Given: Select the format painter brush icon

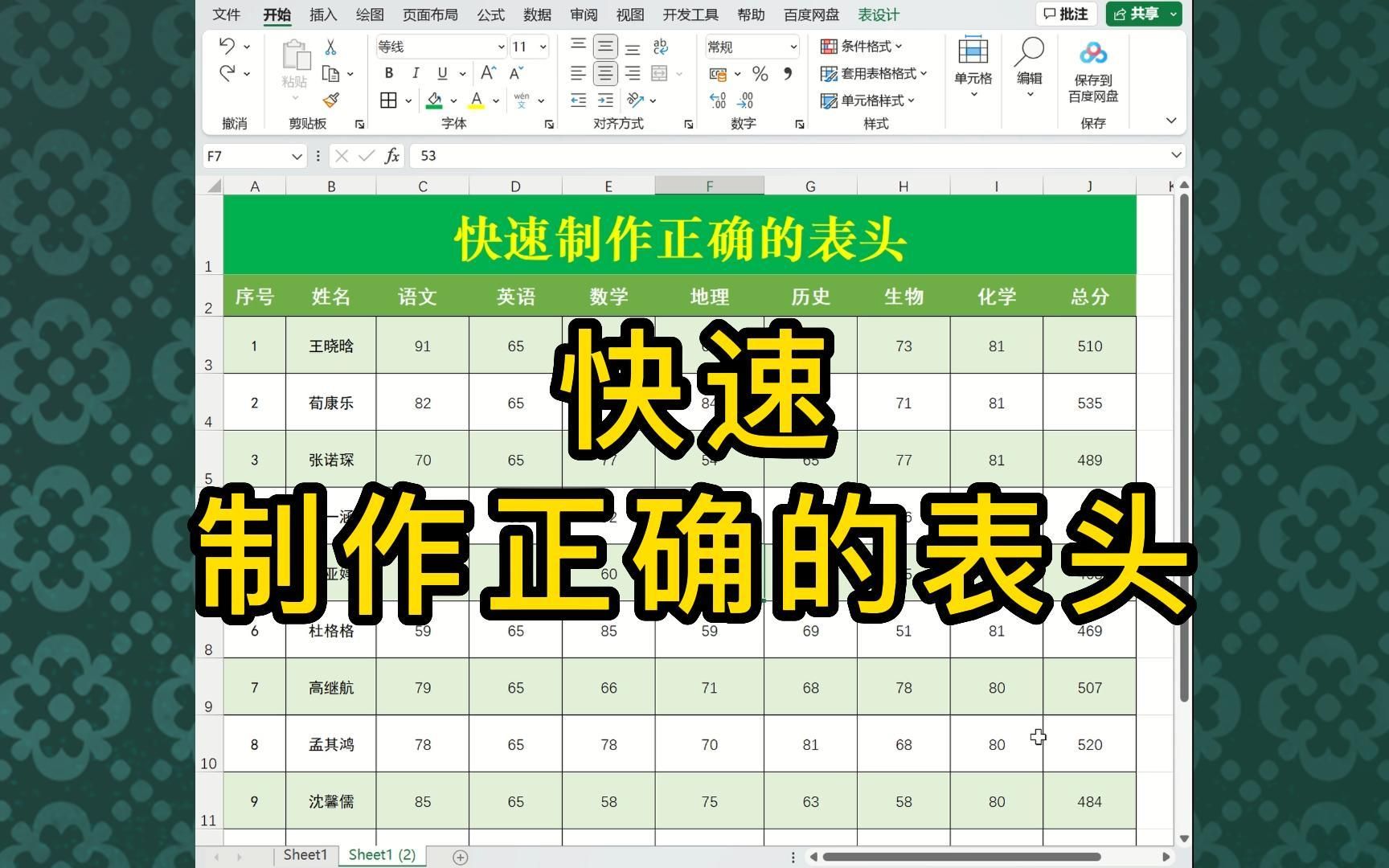Looking at the screenshot, I should click(330, 100).
